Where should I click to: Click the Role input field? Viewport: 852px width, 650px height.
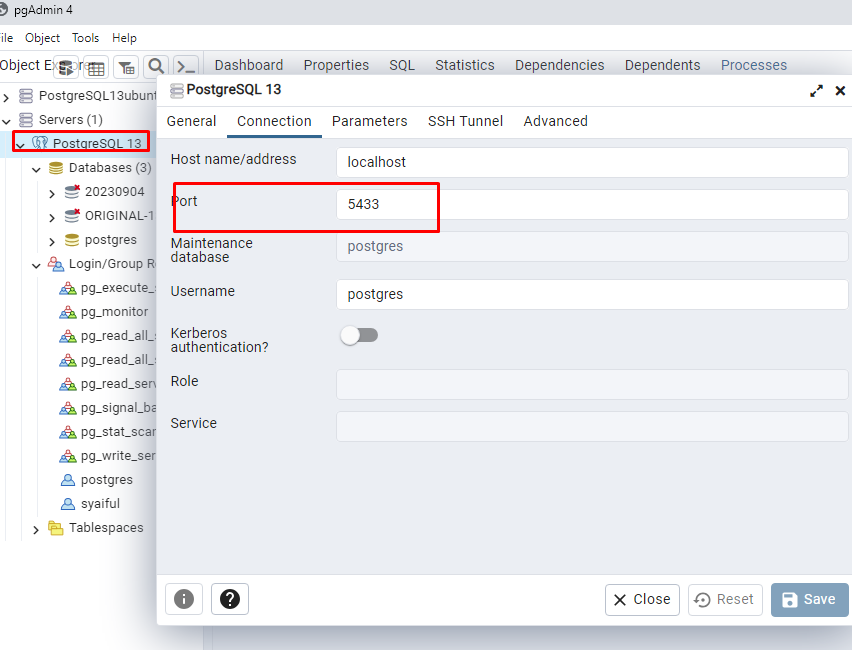coord(592,384)
